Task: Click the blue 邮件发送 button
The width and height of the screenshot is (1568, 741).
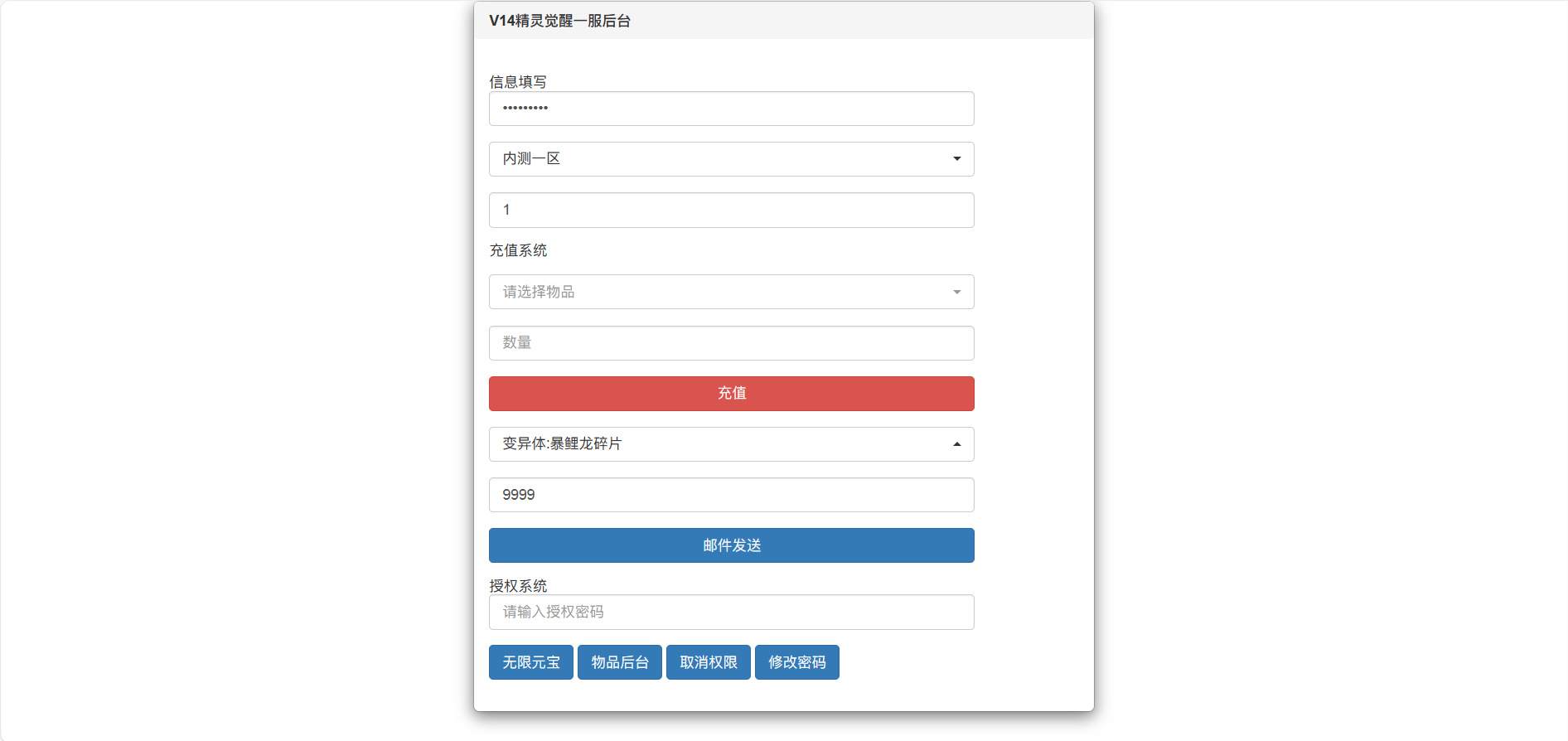Action: (x=731, y=545)
